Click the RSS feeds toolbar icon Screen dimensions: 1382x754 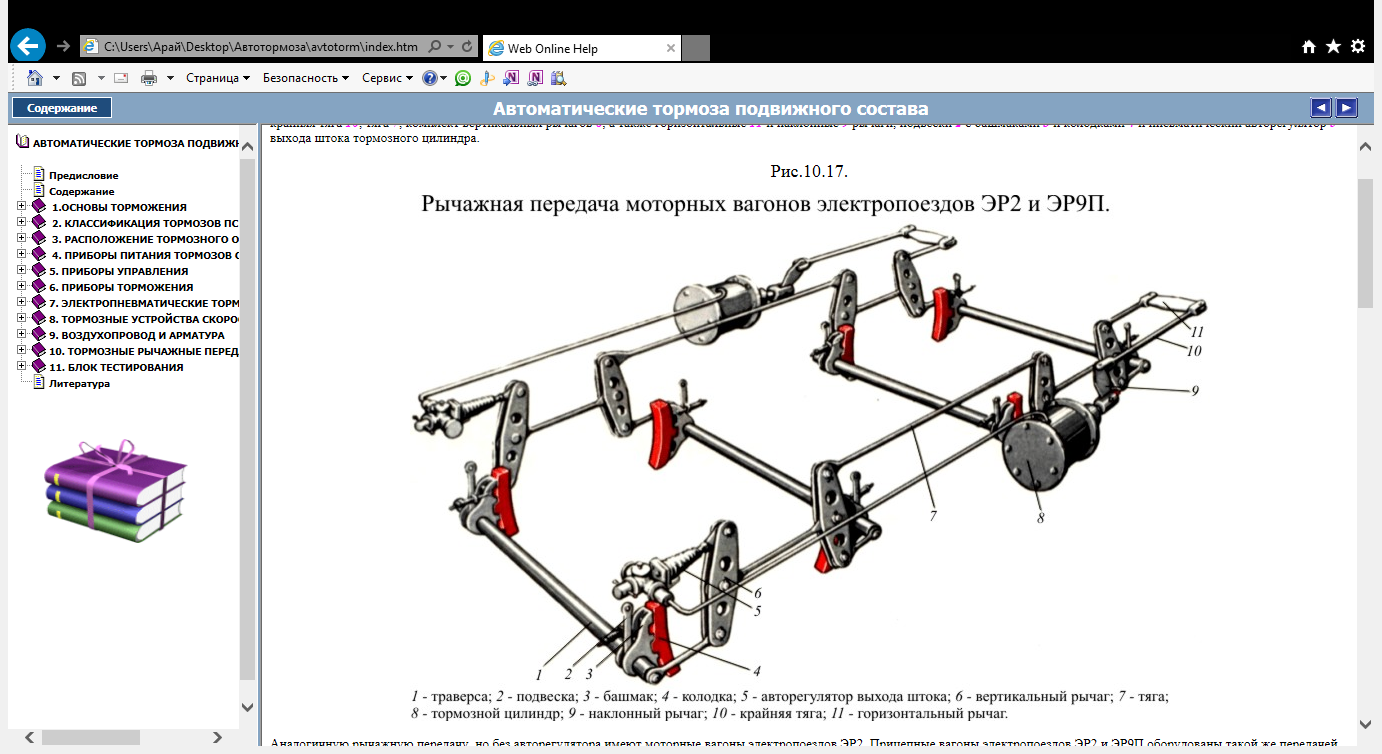(79, 78)
